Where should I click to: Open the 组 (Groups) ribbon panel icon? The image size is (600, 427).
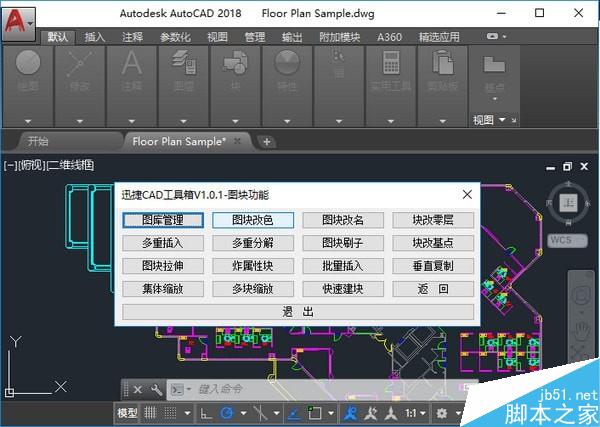pos(339,63)
